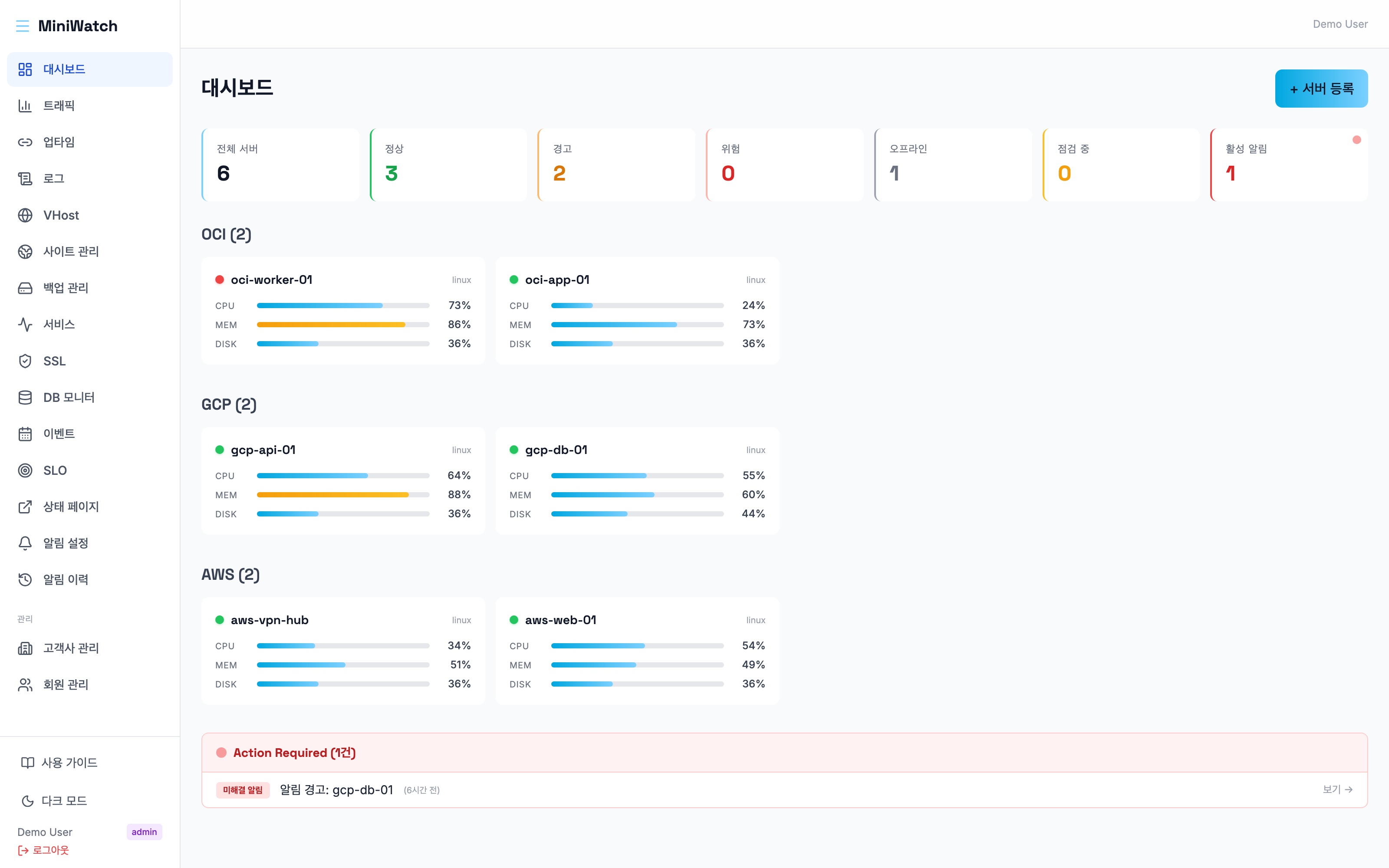This screenshot has width=1389, height=868.
Task: Open the aws-vpn-hub server name
Action: (270, 620)
